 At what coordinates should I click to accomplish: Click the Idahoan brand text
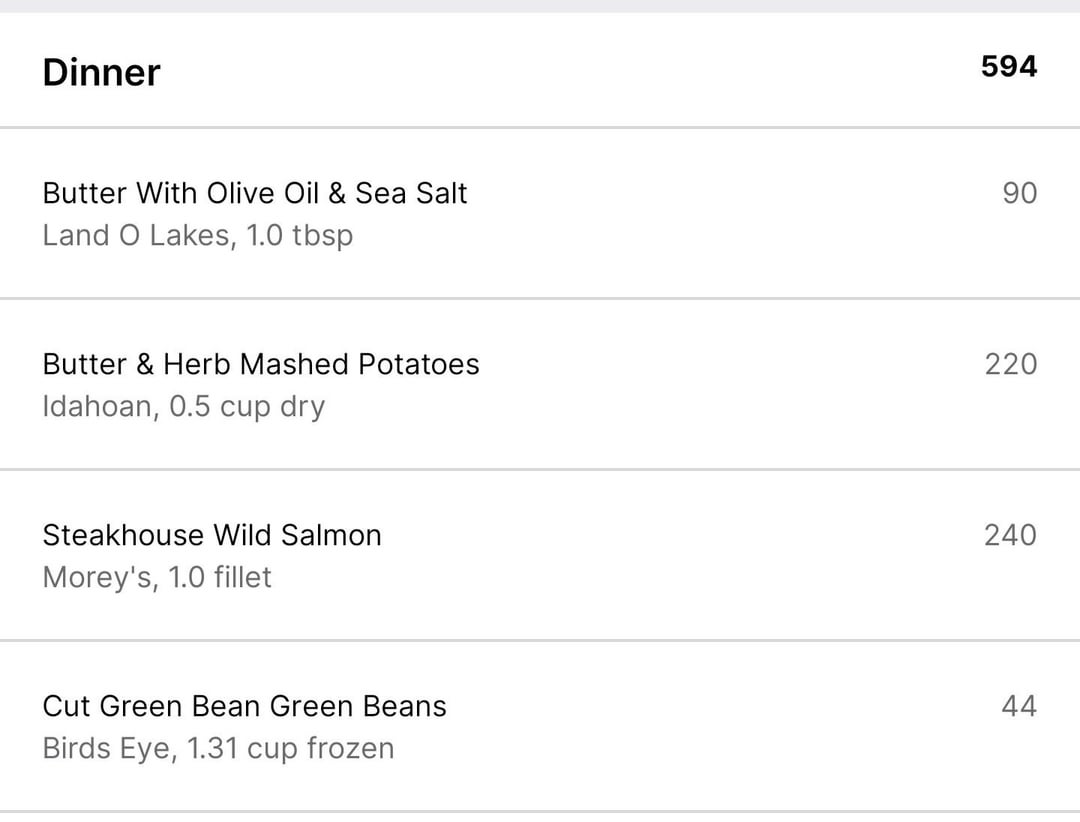pyautogui.click(x=97, y=407)
